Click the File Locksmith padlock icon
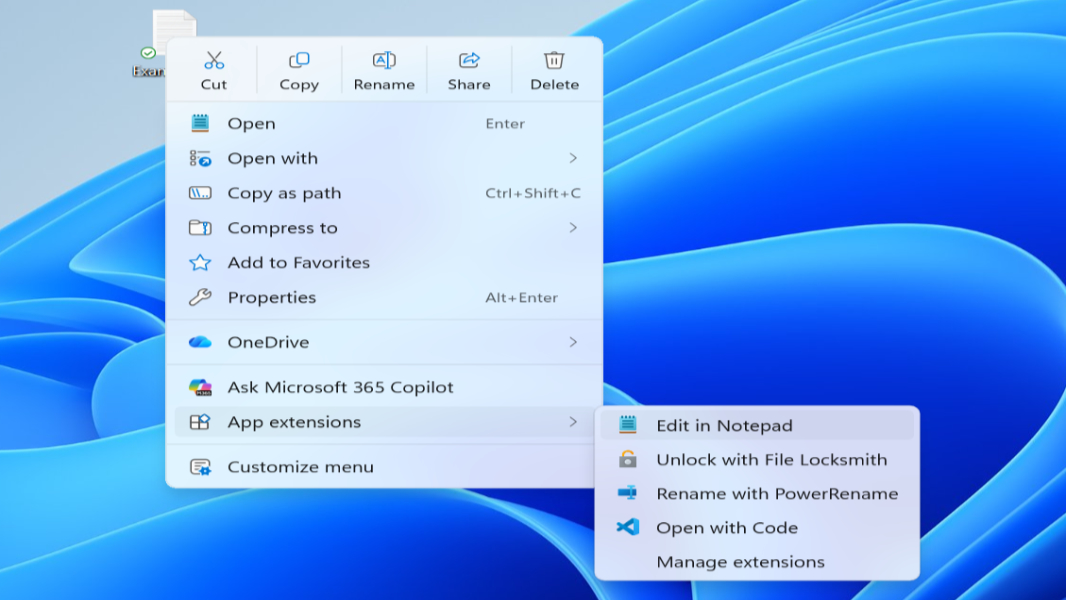The width and height of the screenshot is (1066, 600). (x=627, y=459)
